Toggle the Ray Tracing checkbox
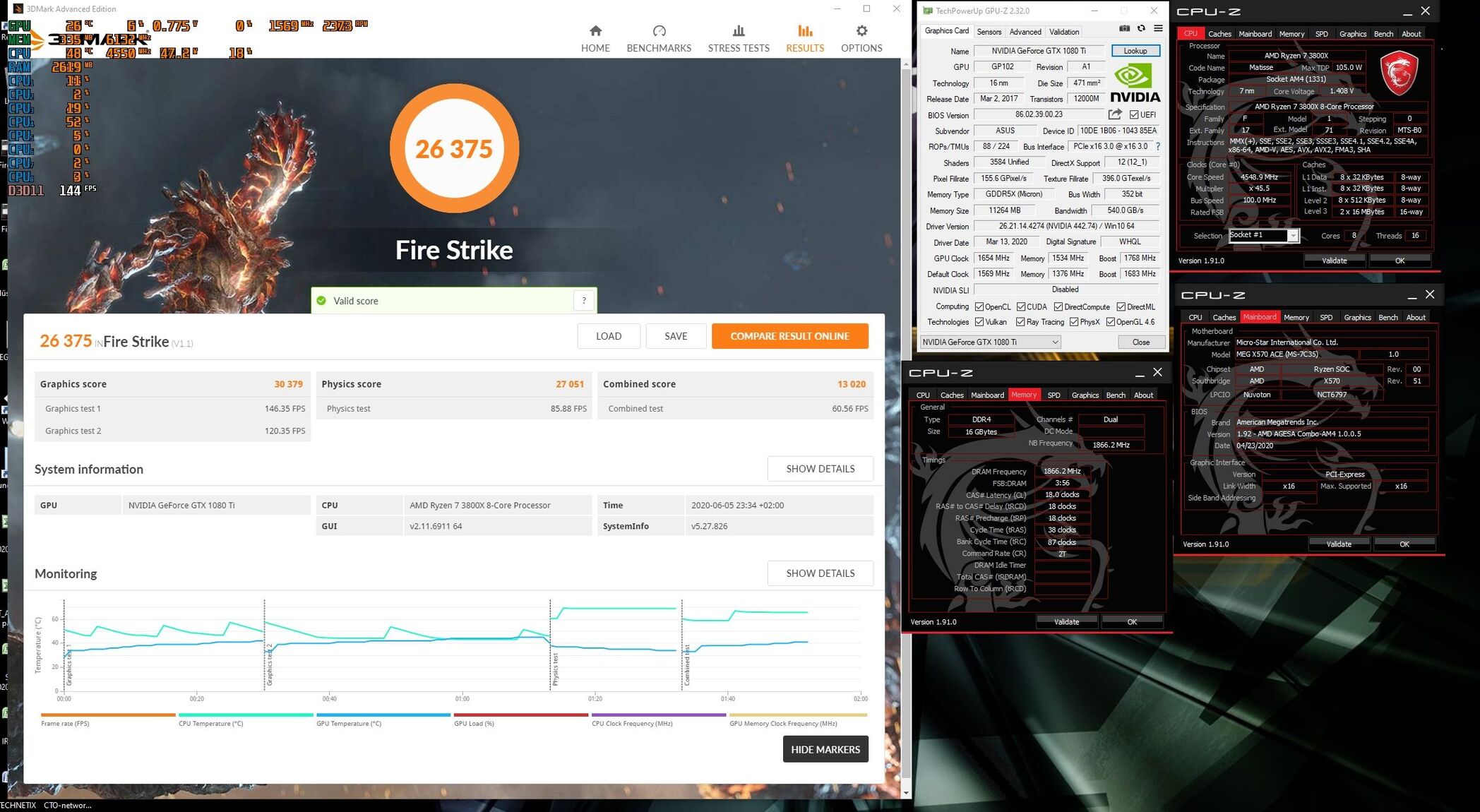This screenshot has height=812, width=1480. click(1020, 322)
